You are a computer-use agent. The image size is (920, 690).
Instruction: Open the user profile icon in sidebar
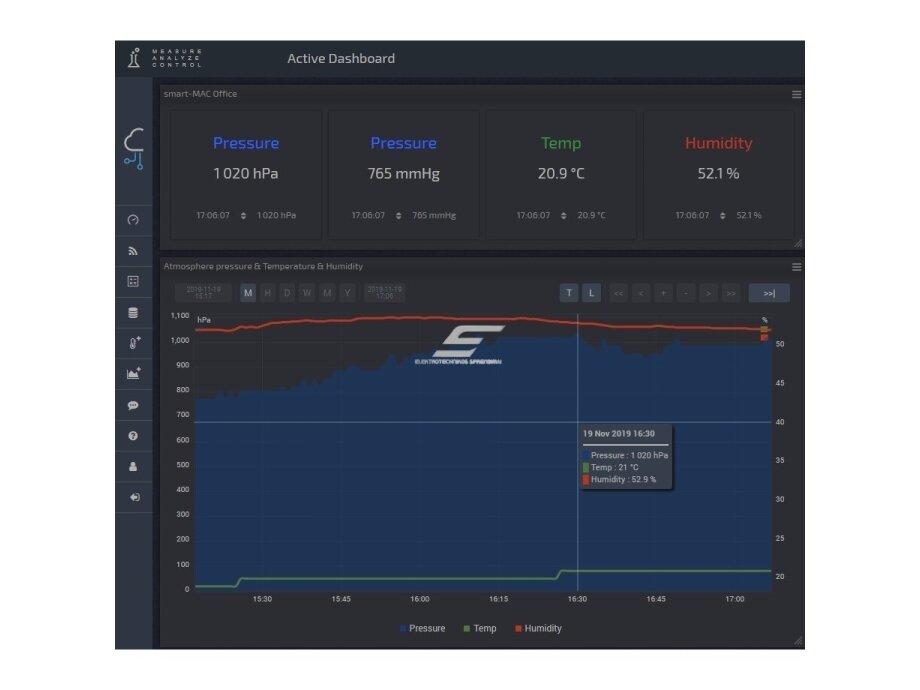pos(133,466)
